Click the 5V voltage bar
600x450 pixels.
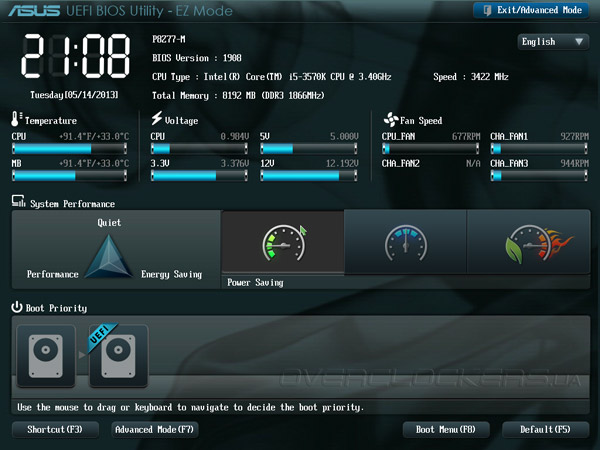(x=309, y=148)
